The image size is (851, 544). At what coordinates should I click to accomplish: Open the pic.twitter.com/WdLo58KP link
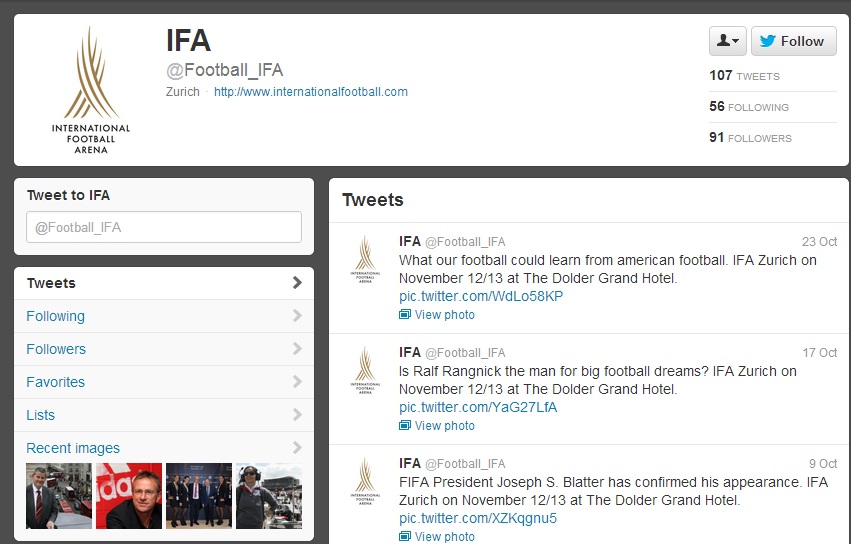coord(481,296)
